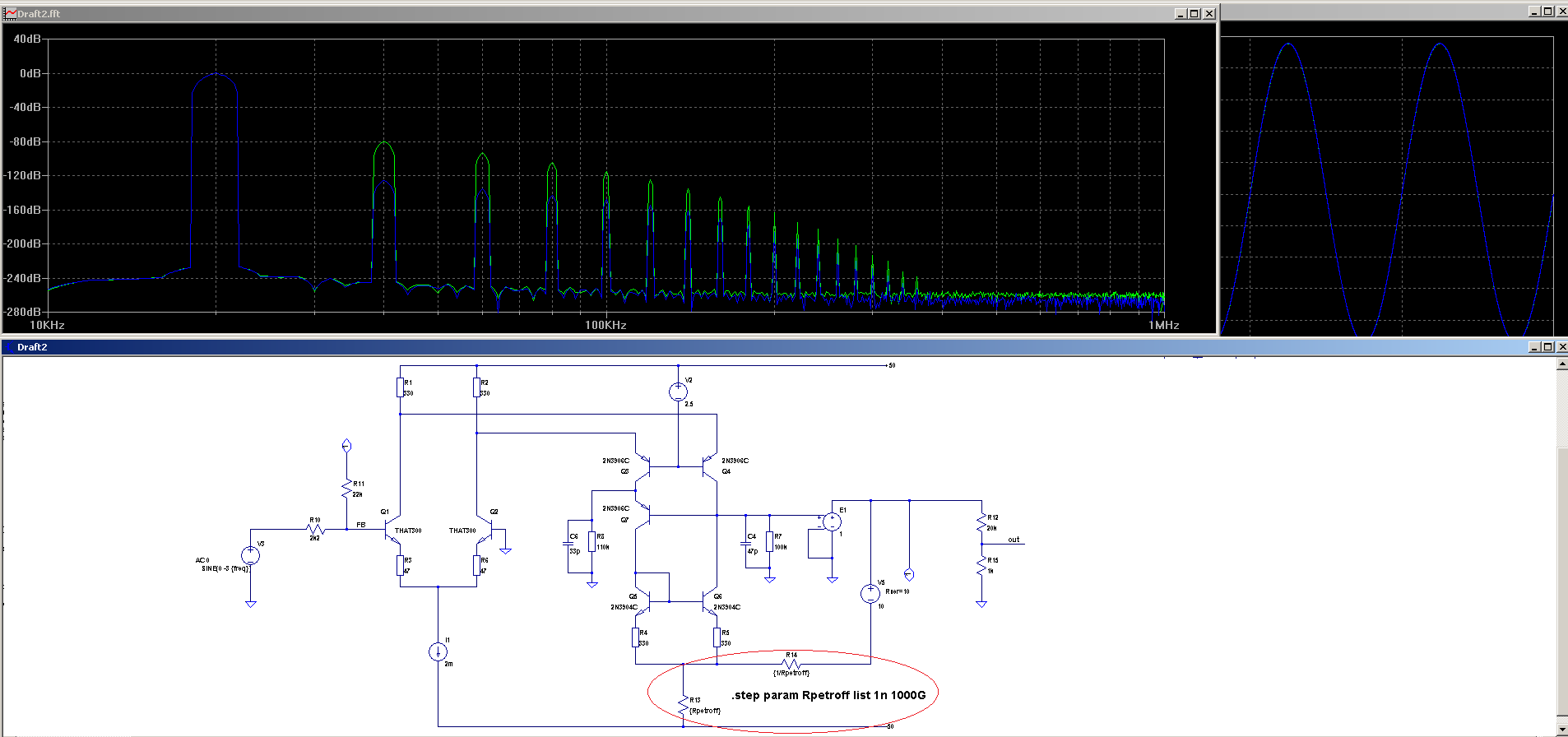Click the R13 Rpetroff resistor symbol

click(x=683, y=706)
